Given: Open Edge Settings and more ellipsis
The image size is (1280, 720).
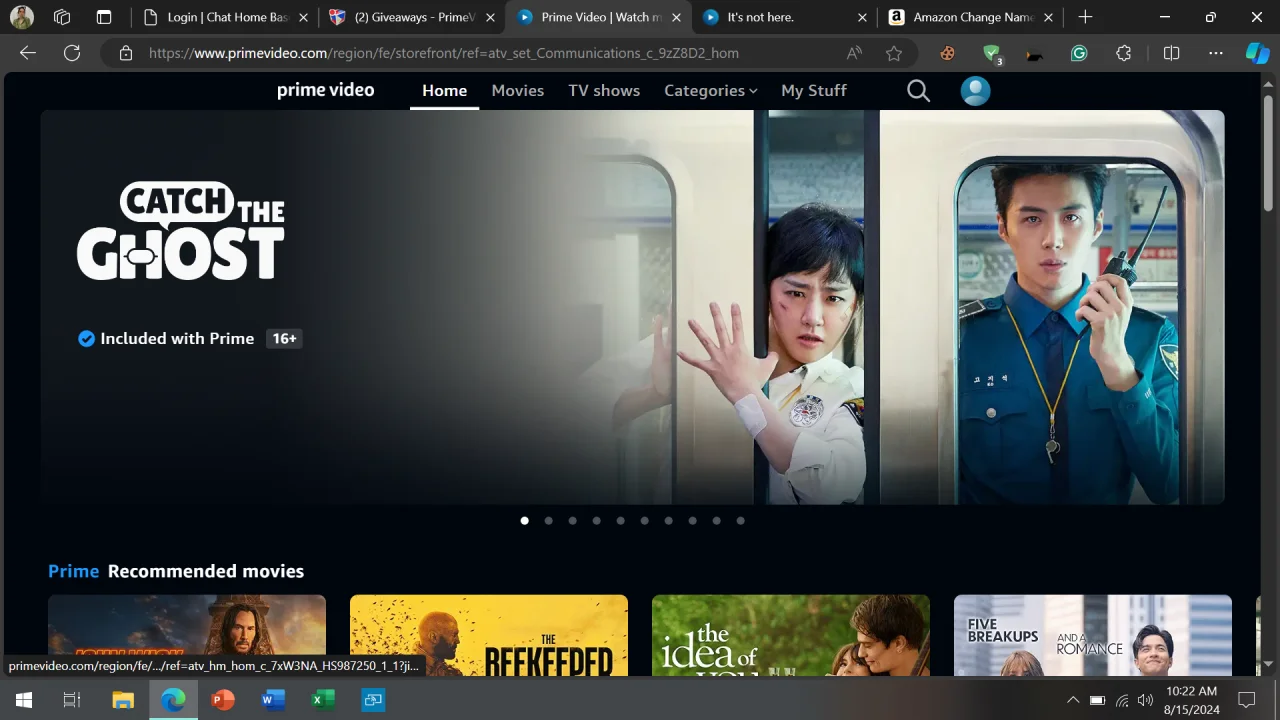Looking at the screenshot, I should click(1215, 53).
